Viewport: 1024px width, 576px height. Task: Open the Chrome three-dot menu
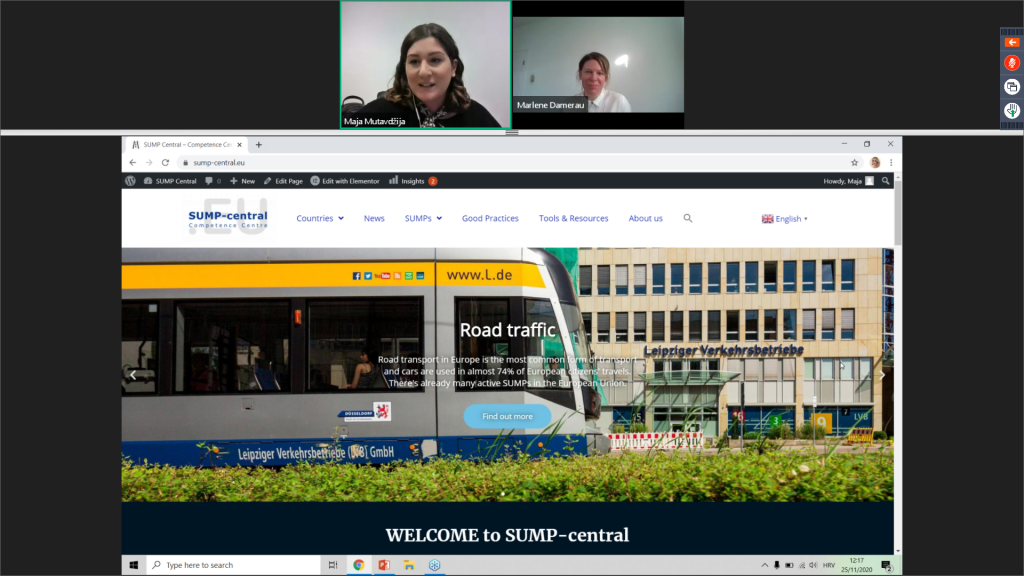point(891,163)
